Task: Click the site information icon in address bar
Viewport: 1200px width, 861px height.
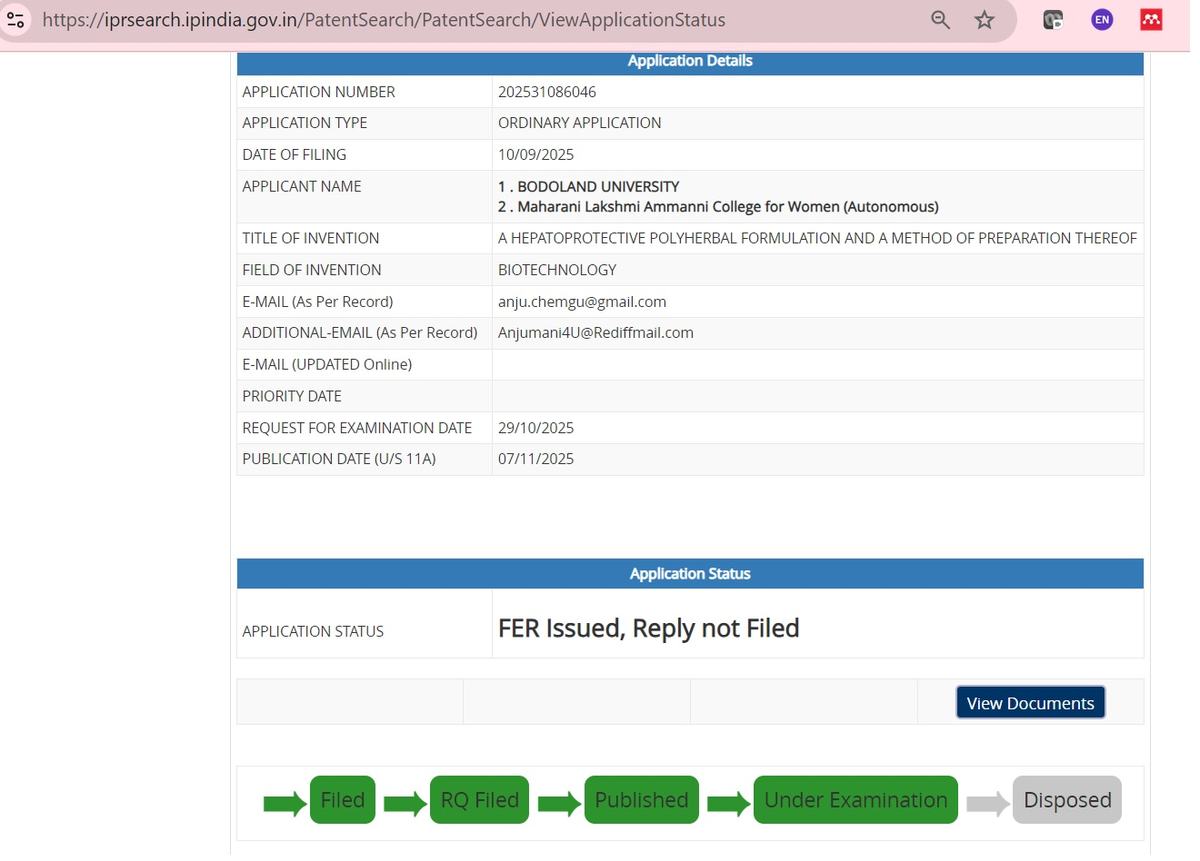Action: (15, 20)
